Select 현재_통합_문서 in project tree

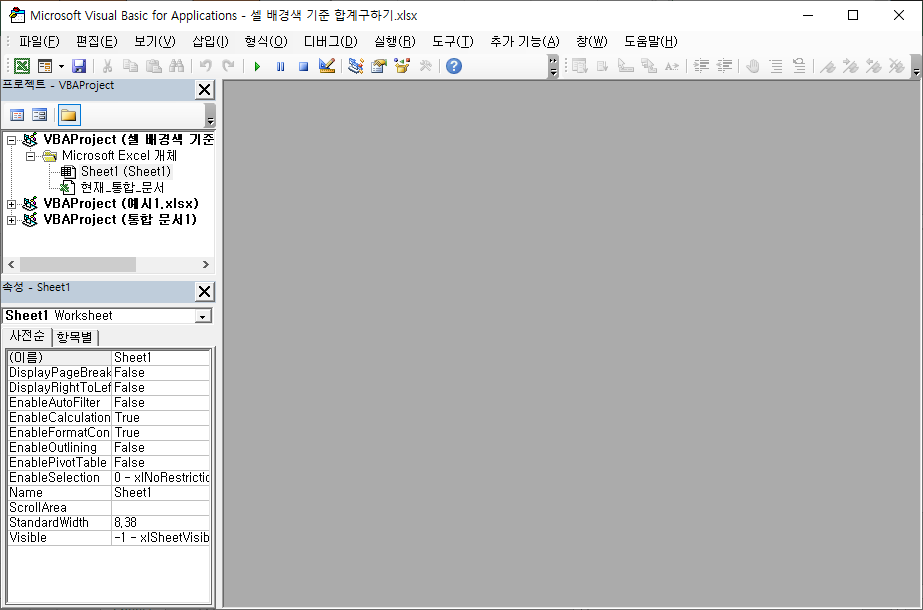point(122,187)
